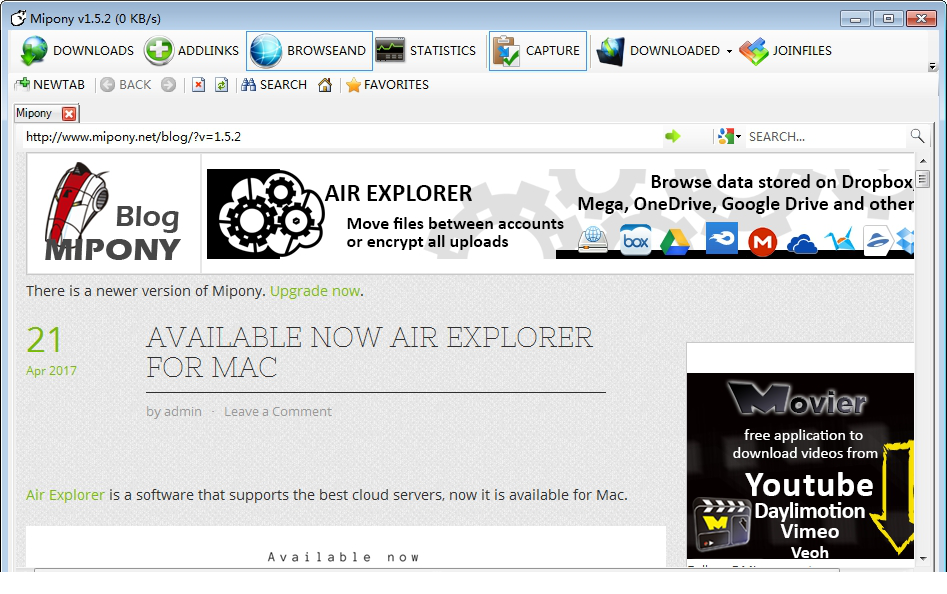This screenshot has height=594, width=947.
Task: Click the Google Drive icon in banner
Action: 675,241
